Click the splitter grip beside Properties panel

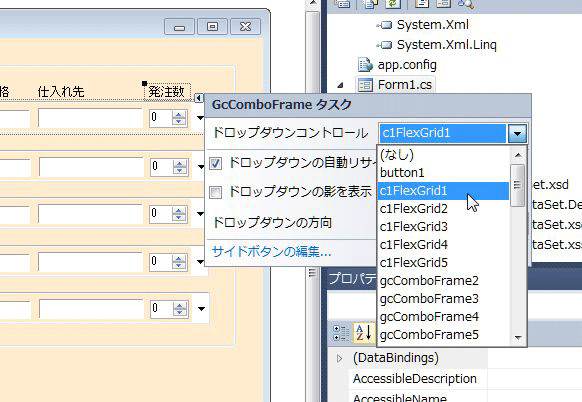312,273
